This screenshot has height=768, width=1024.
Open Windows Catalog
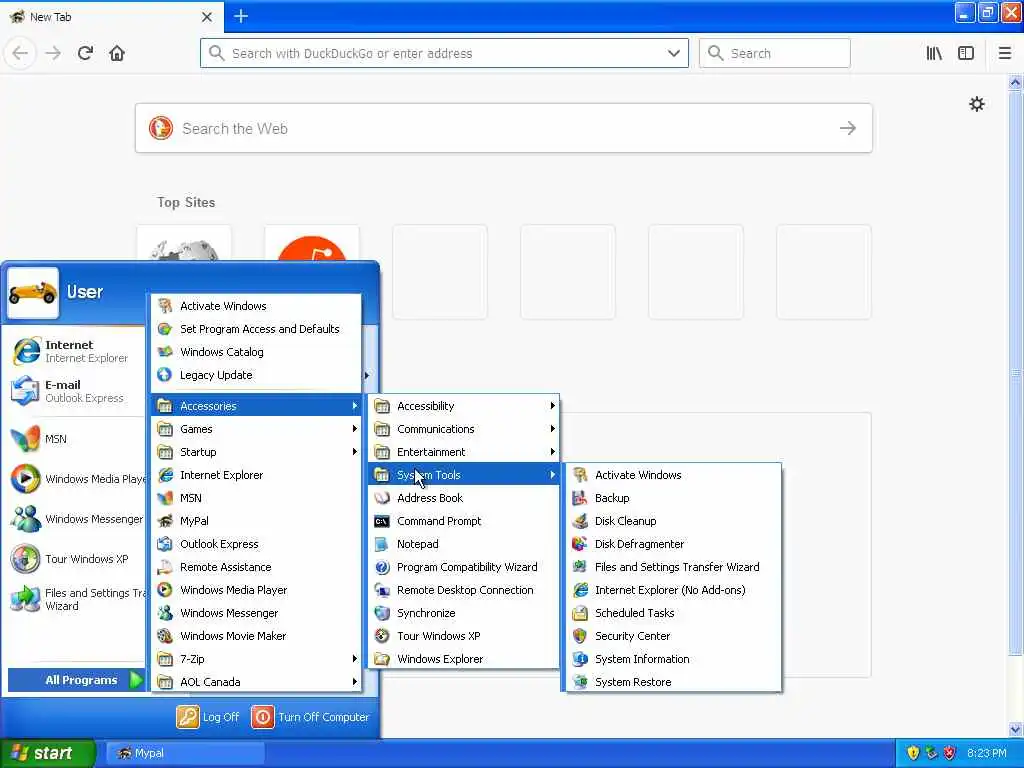(257, 351)
